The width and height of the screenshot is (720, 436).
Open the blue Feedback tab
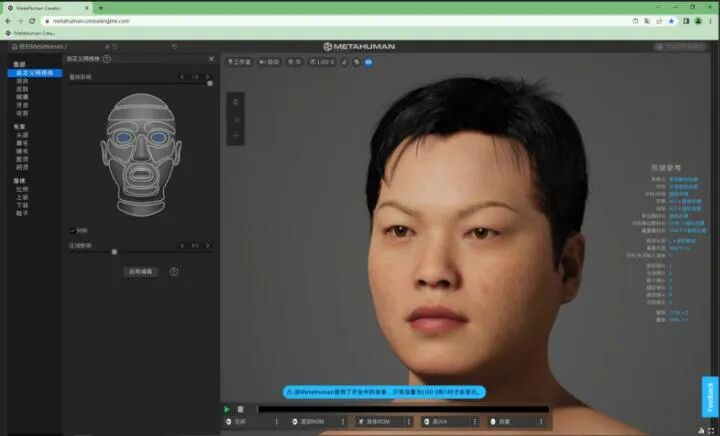tap(710, 397)
